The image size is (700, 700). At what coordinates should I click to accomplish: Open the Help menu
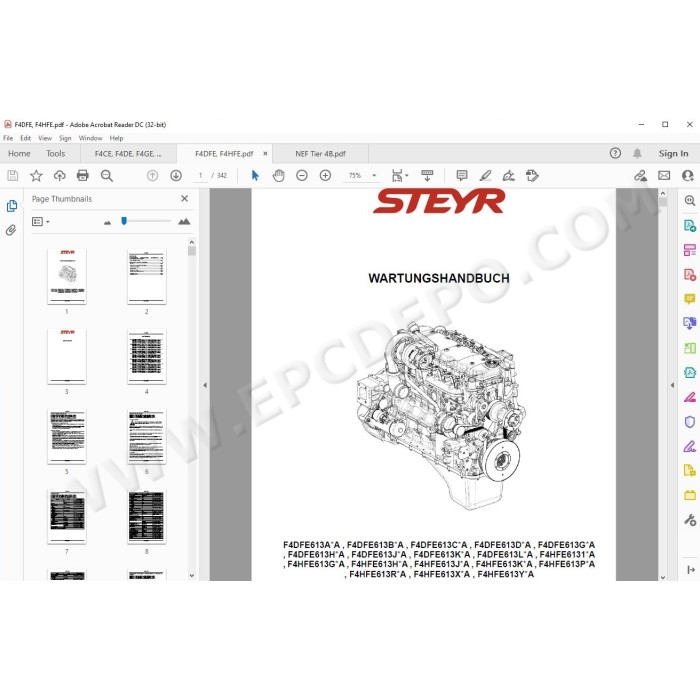point(117,138)
